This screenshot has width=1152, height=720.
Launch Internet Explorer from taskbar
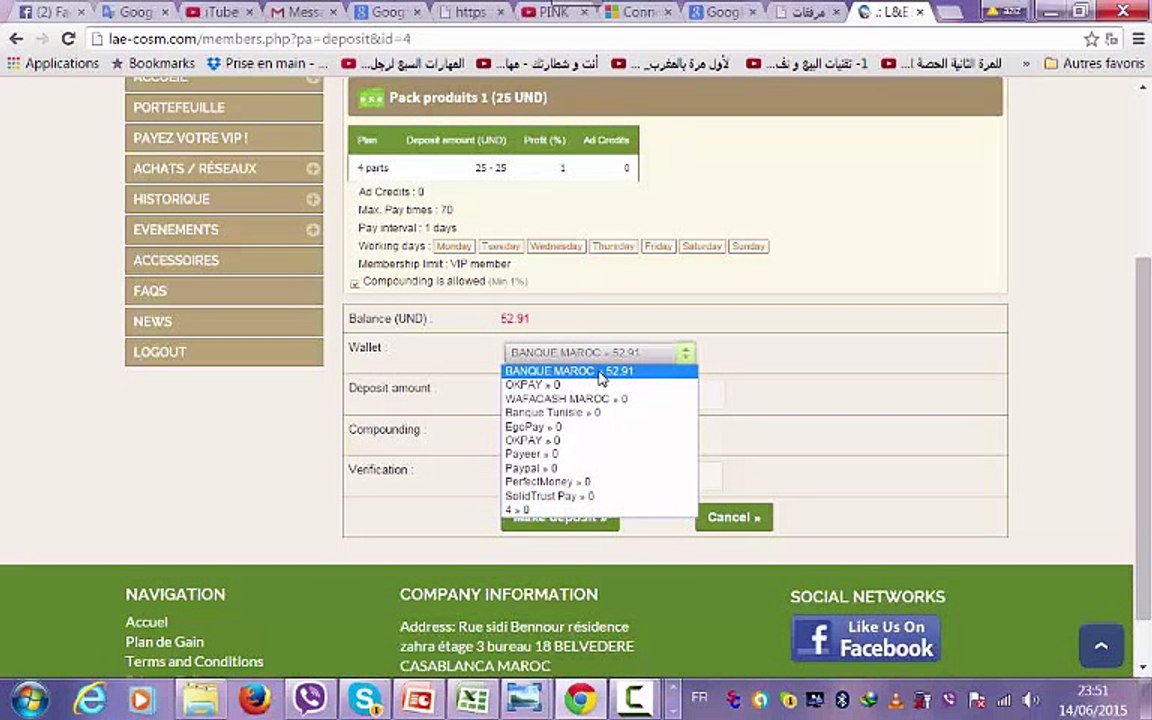point(90,699)
